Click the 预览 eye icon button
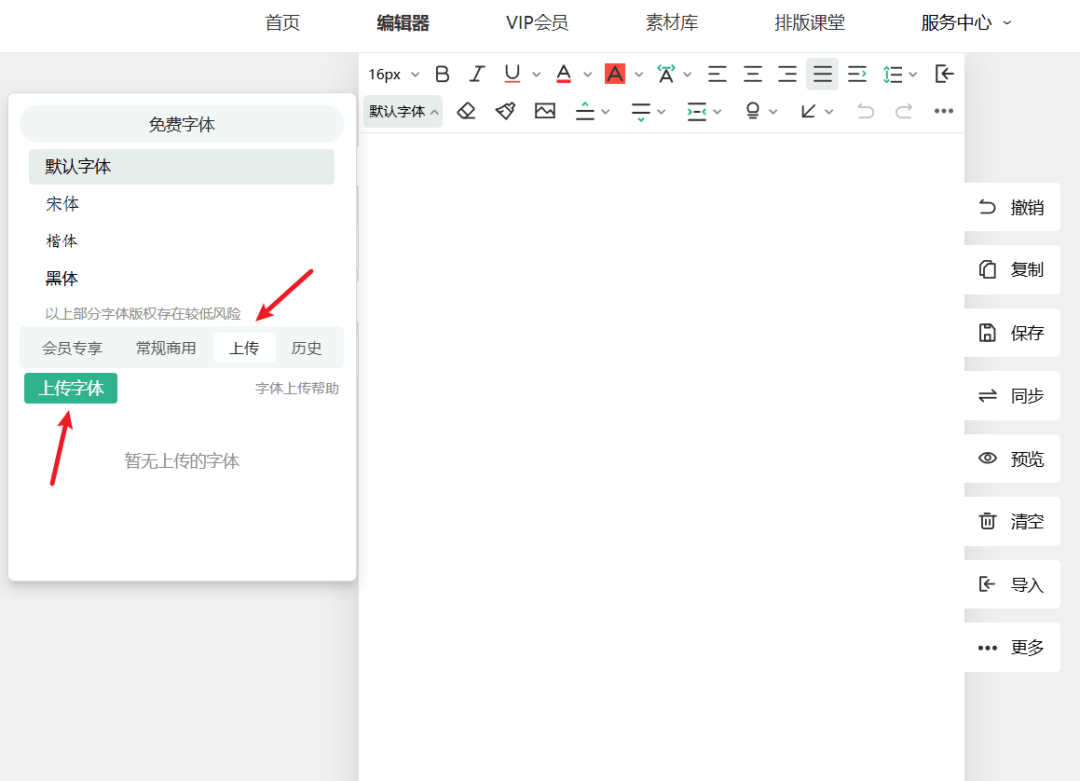This screenshot has height=781, width=1080. point(1012,459)
